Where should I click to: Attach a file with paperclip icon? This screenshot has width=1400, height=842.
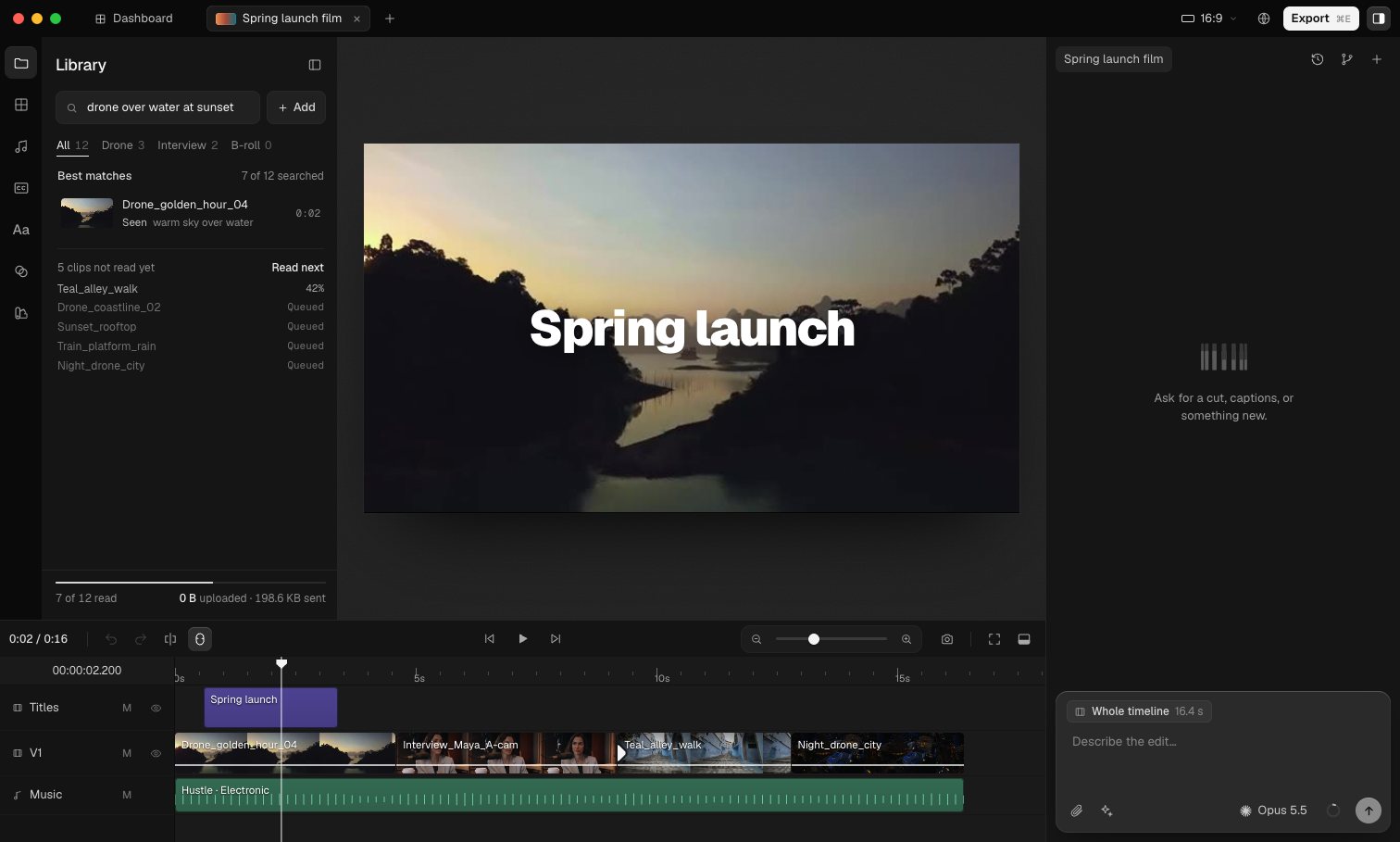click(x=1077, y=811)
